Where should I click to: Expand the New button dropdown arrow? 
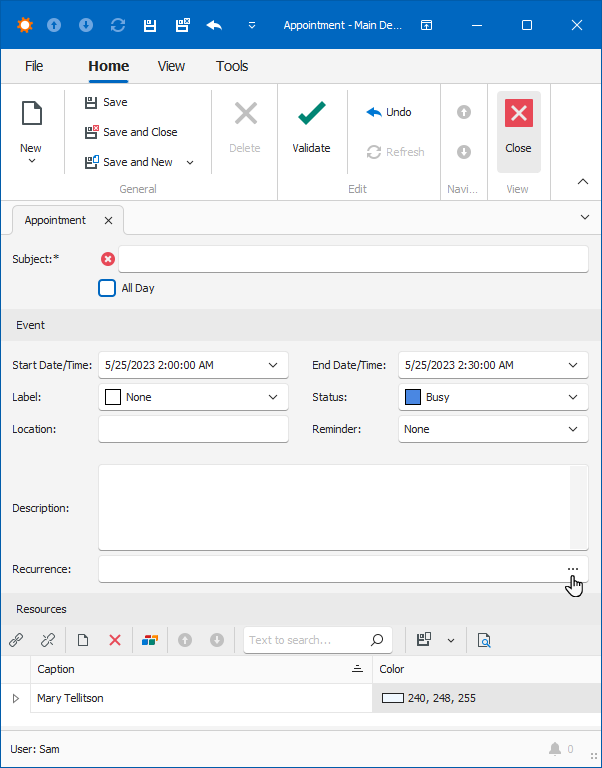(32, 161)
